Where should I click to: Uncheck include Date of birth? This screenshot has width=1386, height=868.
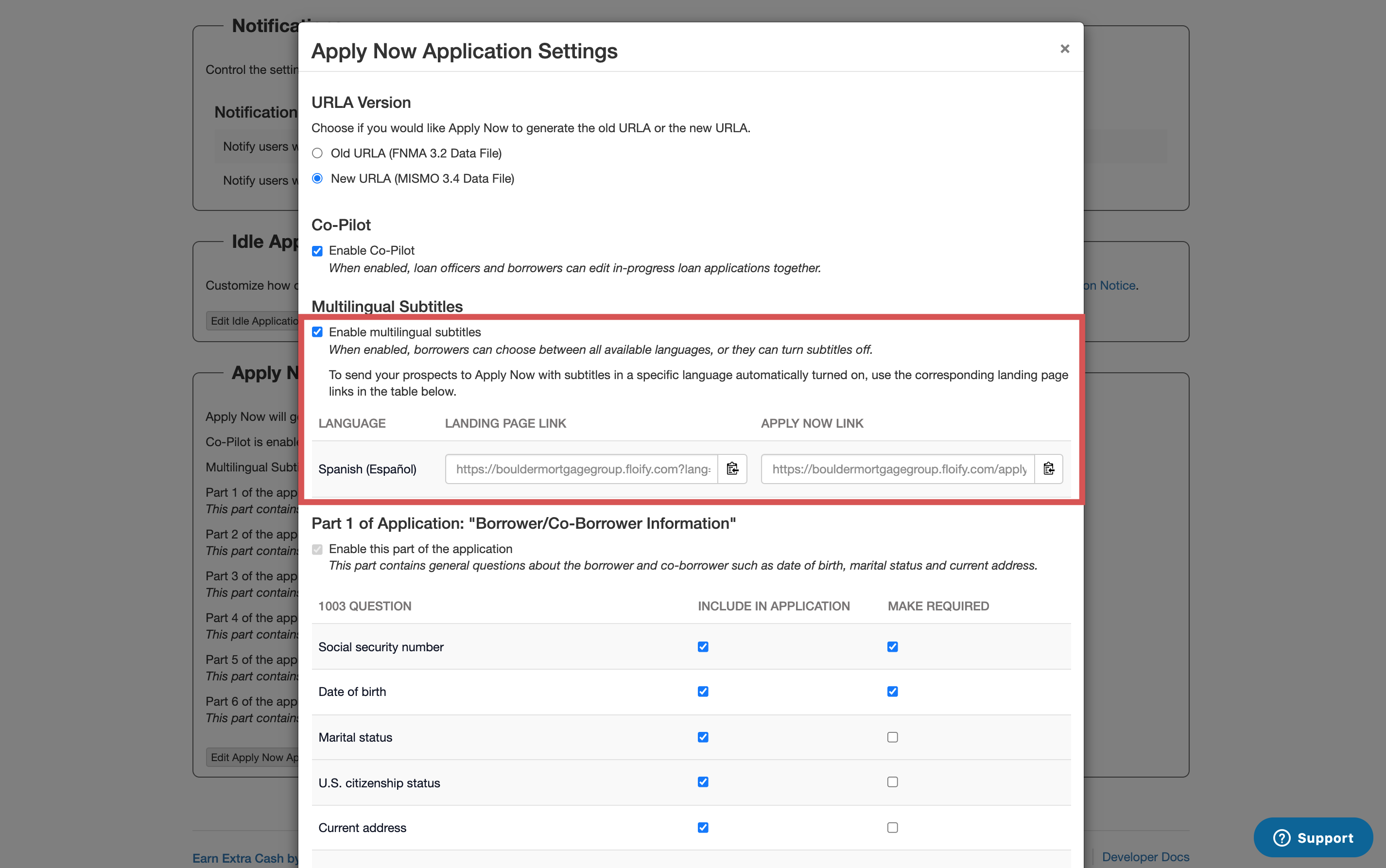pos(703,692)
